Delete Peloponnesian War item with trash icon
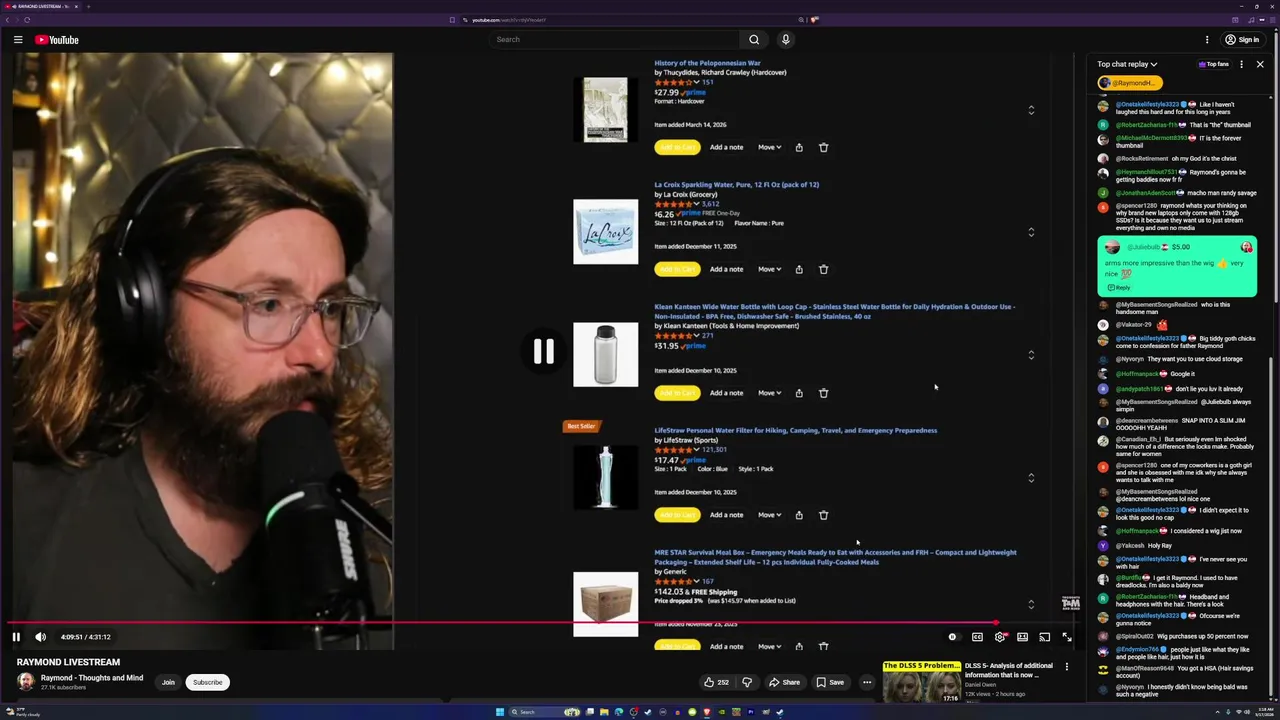 [x=824, y=147]
